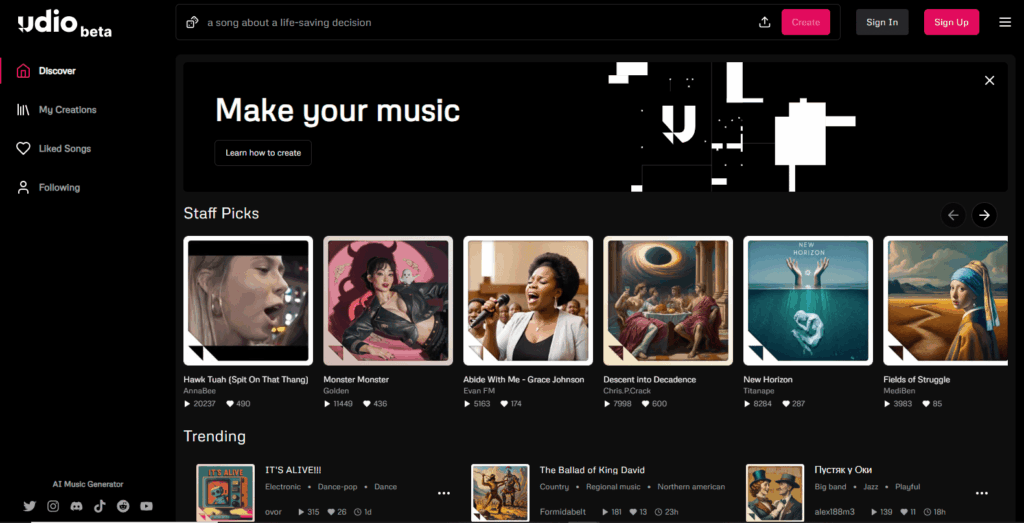Open the TikTok social icon
The width and height of the screenshot is (1024, 523).
point(99,506)
